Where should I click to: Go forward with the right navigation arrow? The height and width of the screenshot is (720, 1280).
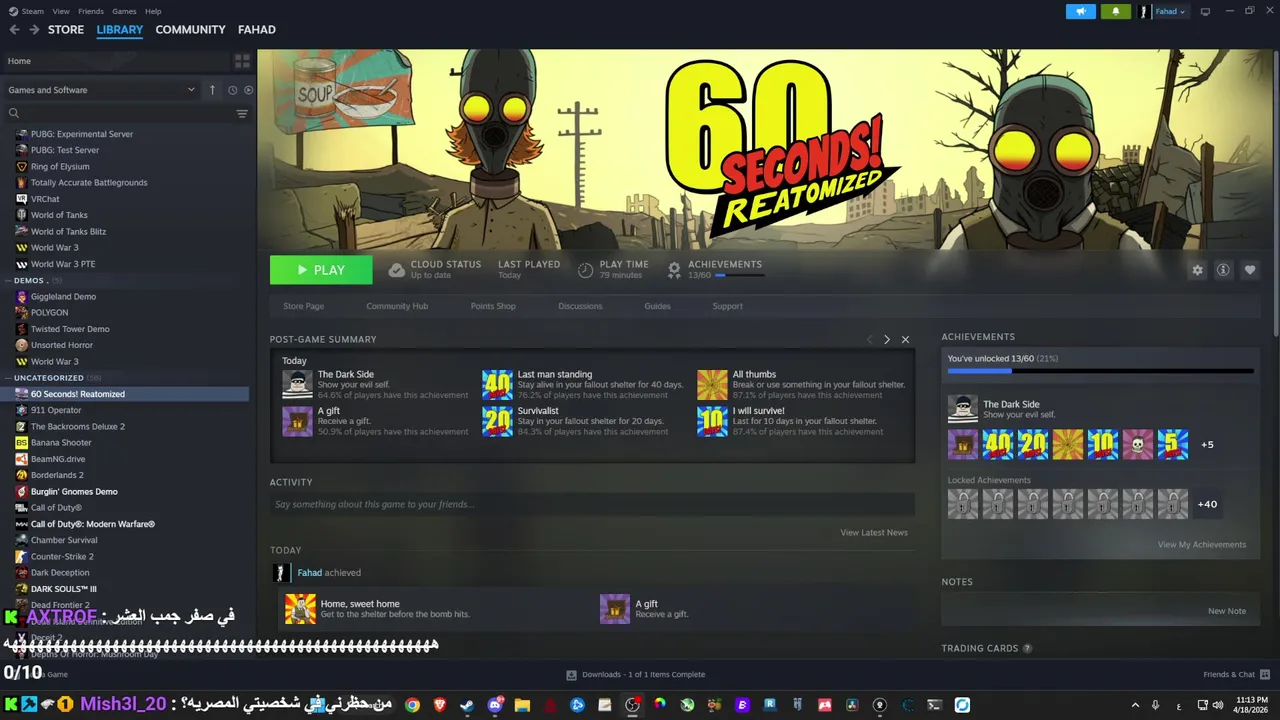coord(34,30)
